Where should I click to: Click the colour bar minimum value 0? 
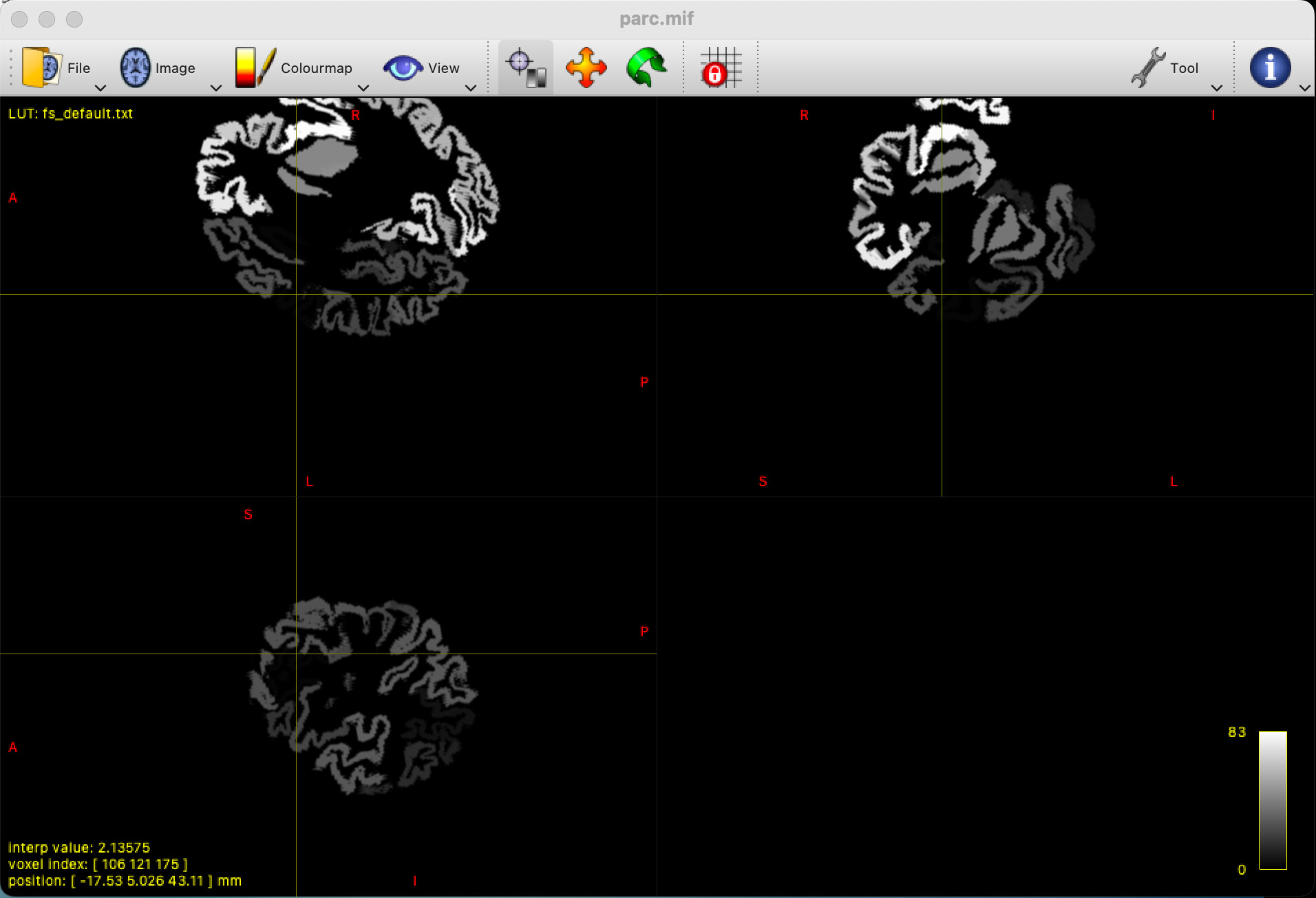pyautogui.click(x=1241, y=870)
